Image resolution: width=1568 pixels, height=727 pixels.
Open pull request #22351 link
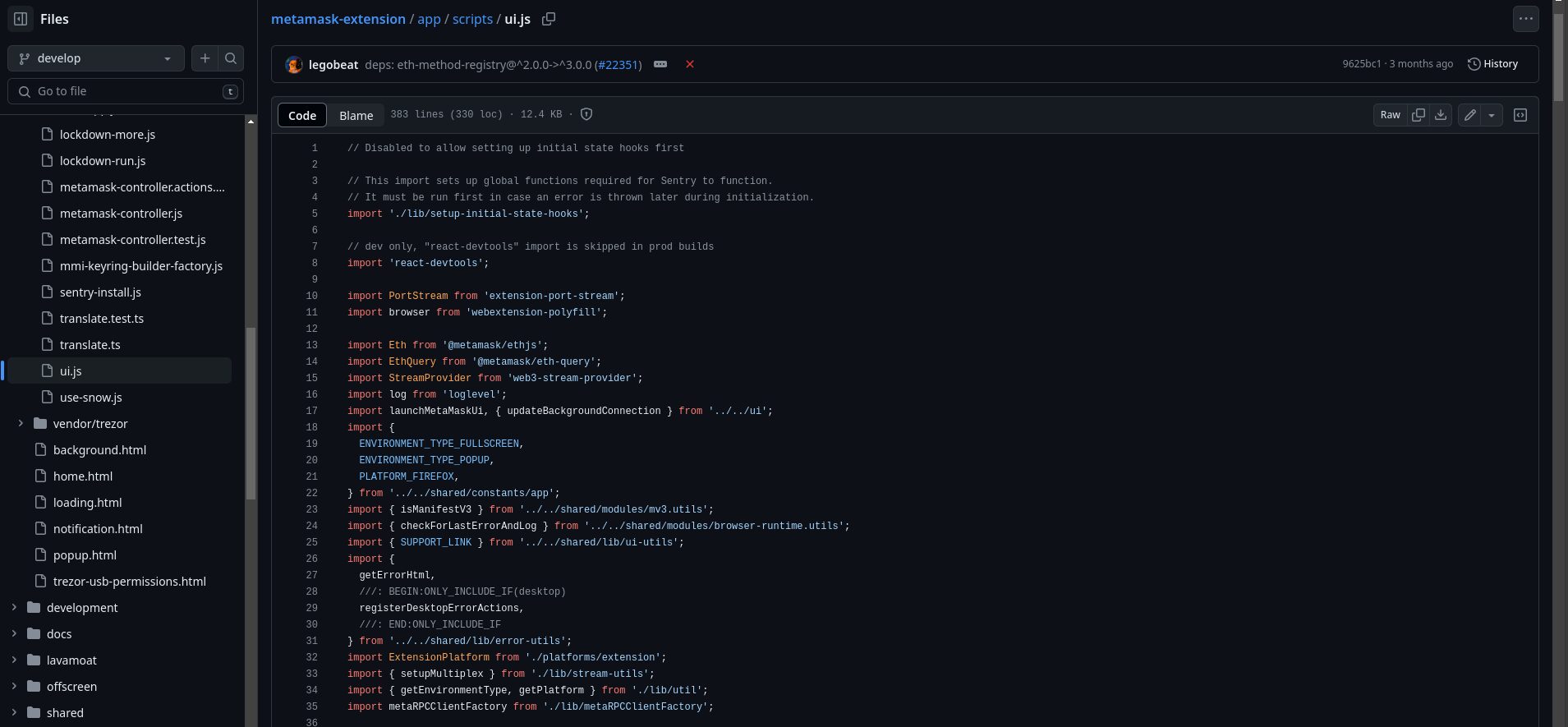point(618,64)
